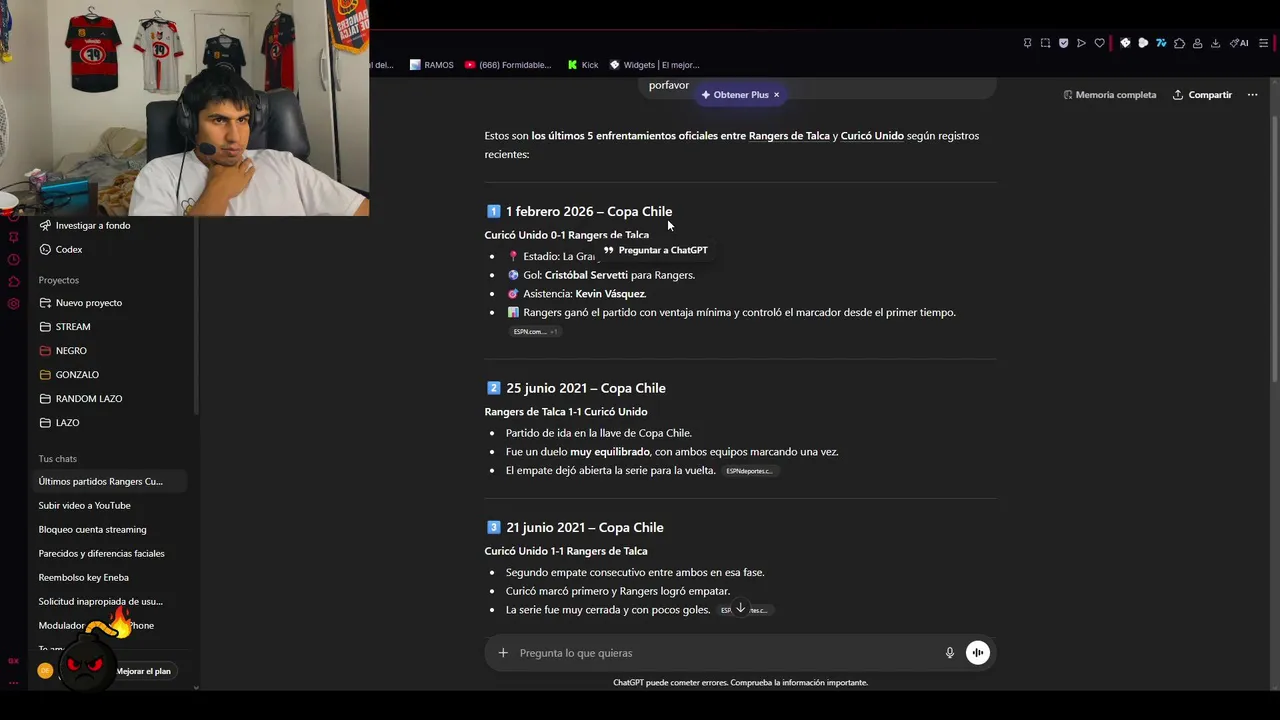The width and height of the screenshot is (1280, 720).
Task: Open the three-dot menu in browser sidebar
Action: click(x=13, y=682)
